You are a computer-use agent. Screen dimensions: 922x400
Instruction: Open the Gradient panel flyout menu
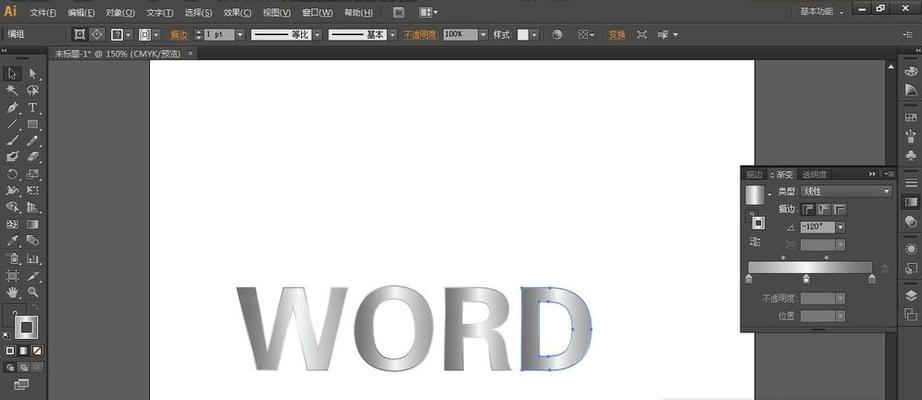click(890, 174)
